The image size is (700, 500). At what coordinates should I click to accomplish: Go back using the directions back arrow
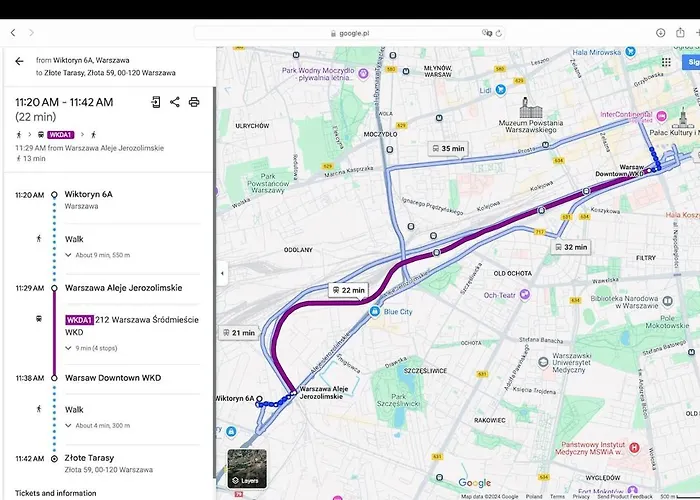19,61
